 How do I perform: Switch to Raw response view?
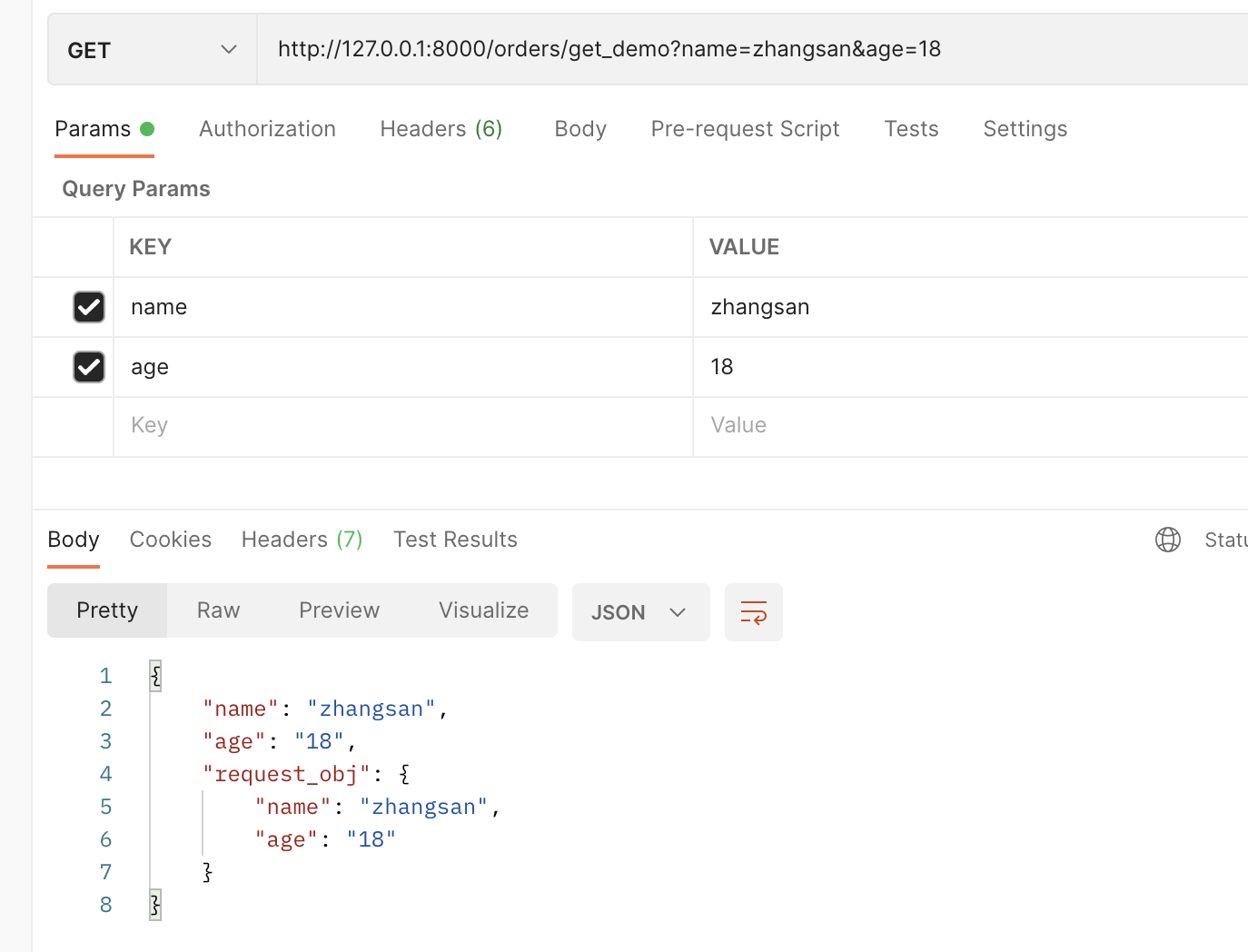point(217,610)
